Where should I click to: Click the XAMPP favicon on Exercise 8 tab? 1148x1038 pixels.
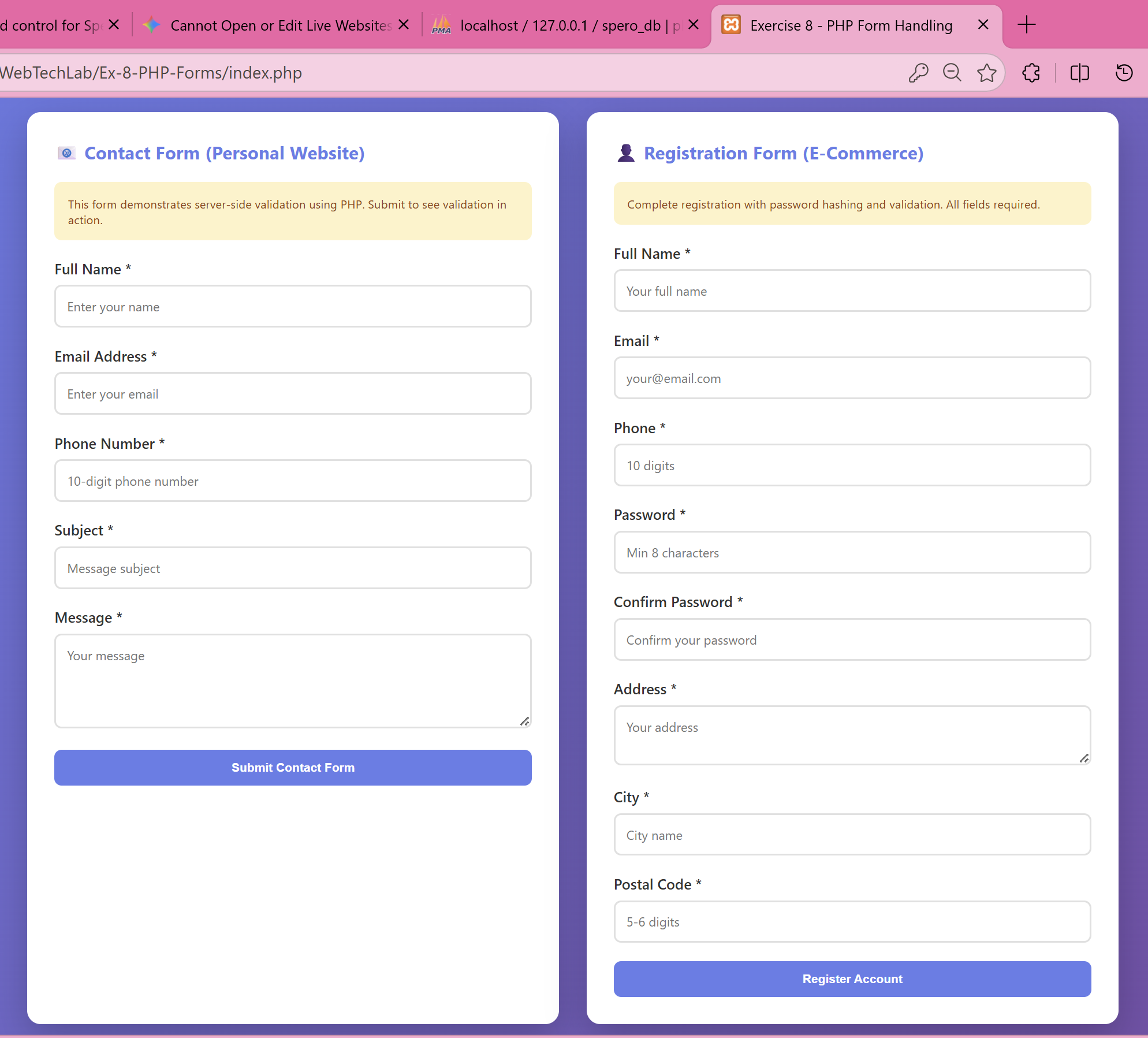pyautogui.click(x=731, y=25)
